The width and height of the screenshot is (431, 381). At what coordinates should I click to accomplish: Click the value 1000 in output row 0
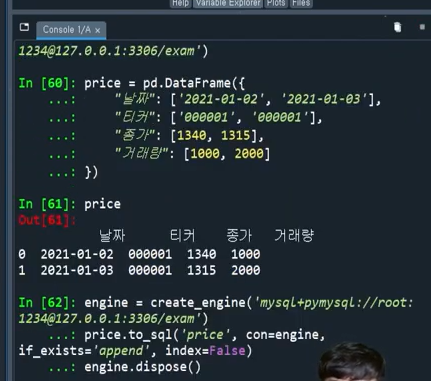[x=246, y=254]
